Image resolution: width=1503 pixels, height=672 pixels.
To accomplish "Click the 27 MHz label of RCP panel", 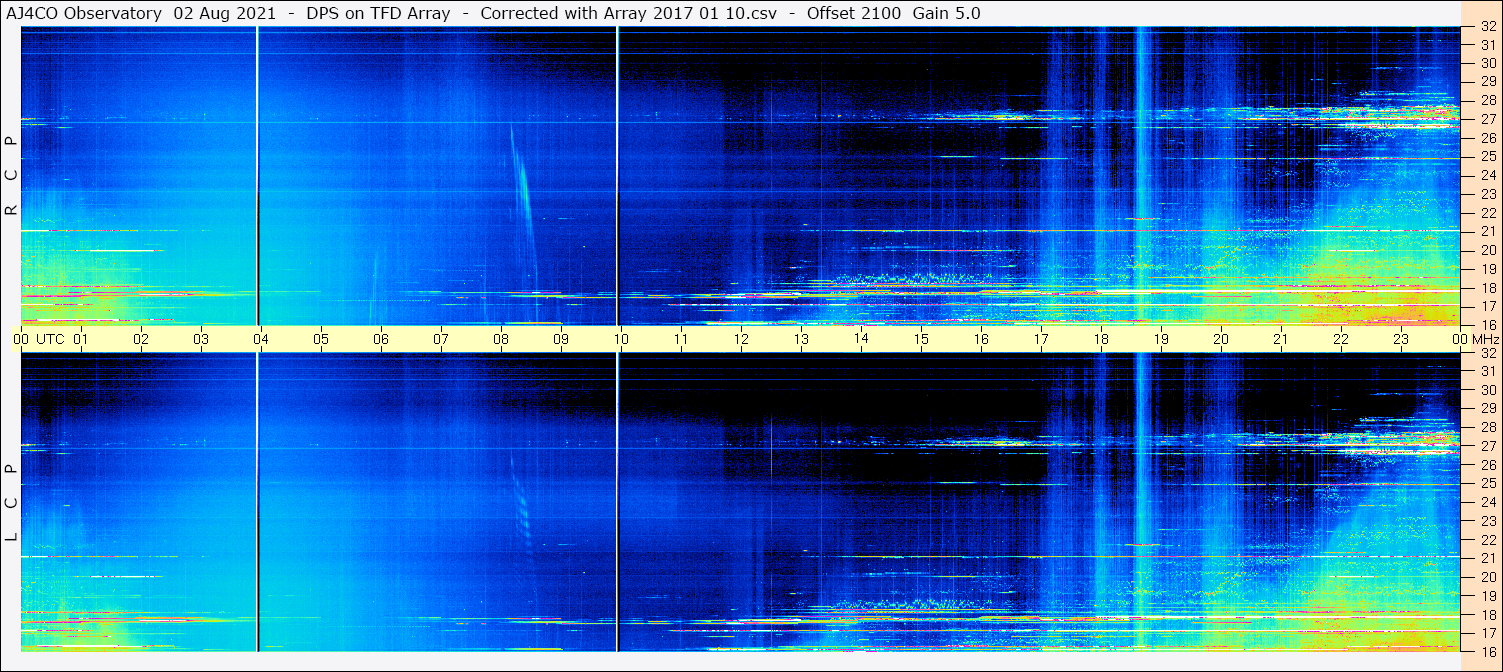I will [1487, 119].
